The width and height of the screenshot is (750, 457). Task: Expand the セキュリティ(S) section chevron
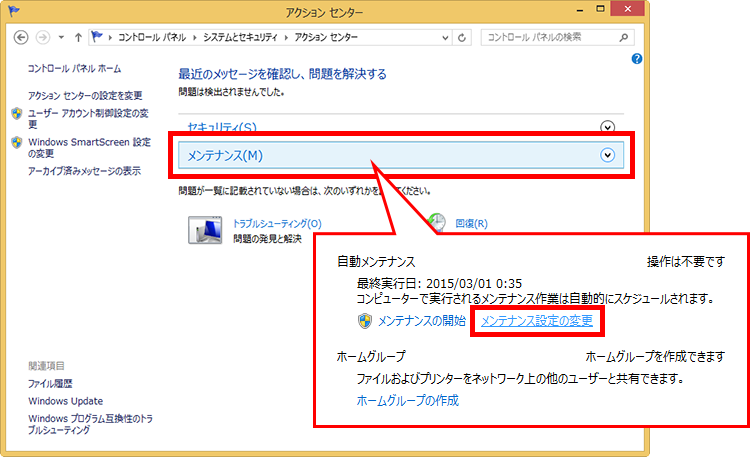pos(607,127)
